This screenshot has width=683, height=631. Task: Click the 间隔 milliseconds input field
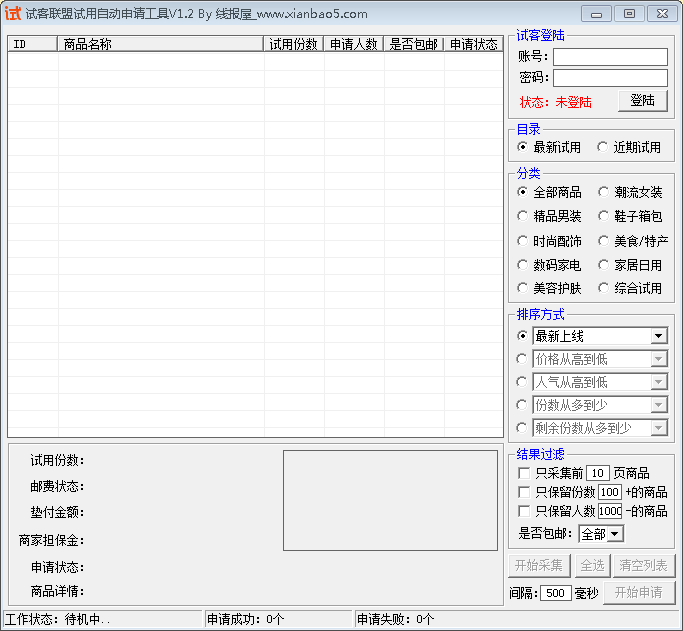click(556, 593)
